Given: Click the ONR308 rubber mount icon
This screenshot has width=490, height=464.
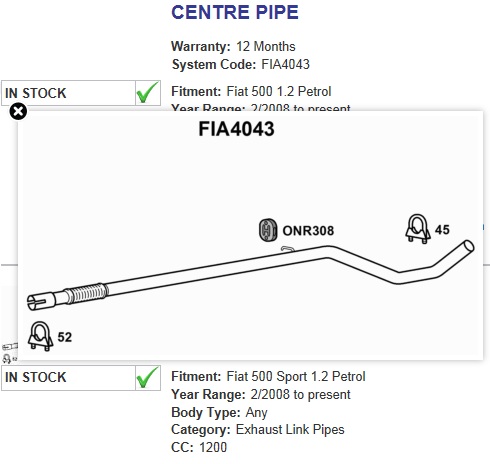Looking at the screenshot, I should coord(268,230).
